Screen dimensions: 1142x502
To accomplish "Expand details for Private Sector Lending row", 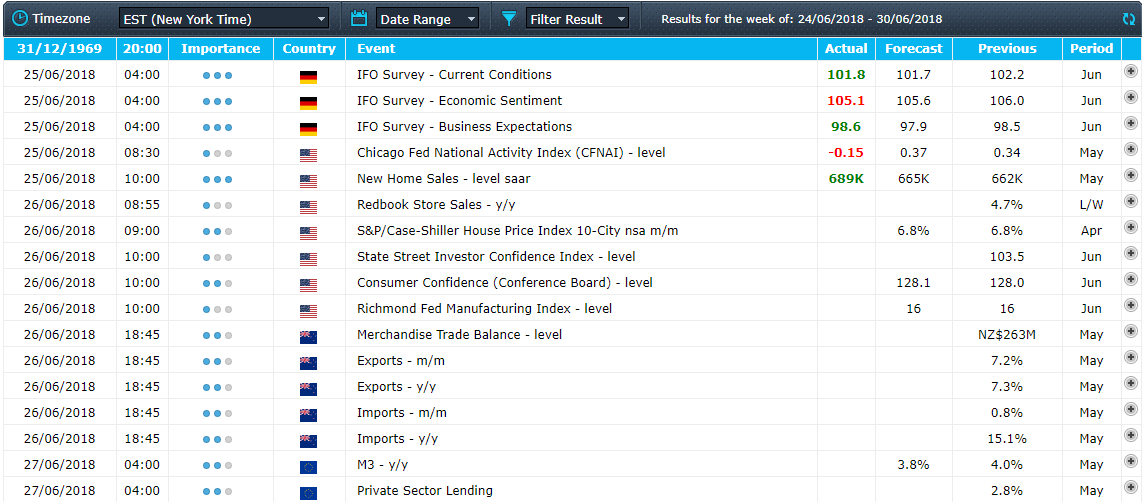I will coord(1130,488).
